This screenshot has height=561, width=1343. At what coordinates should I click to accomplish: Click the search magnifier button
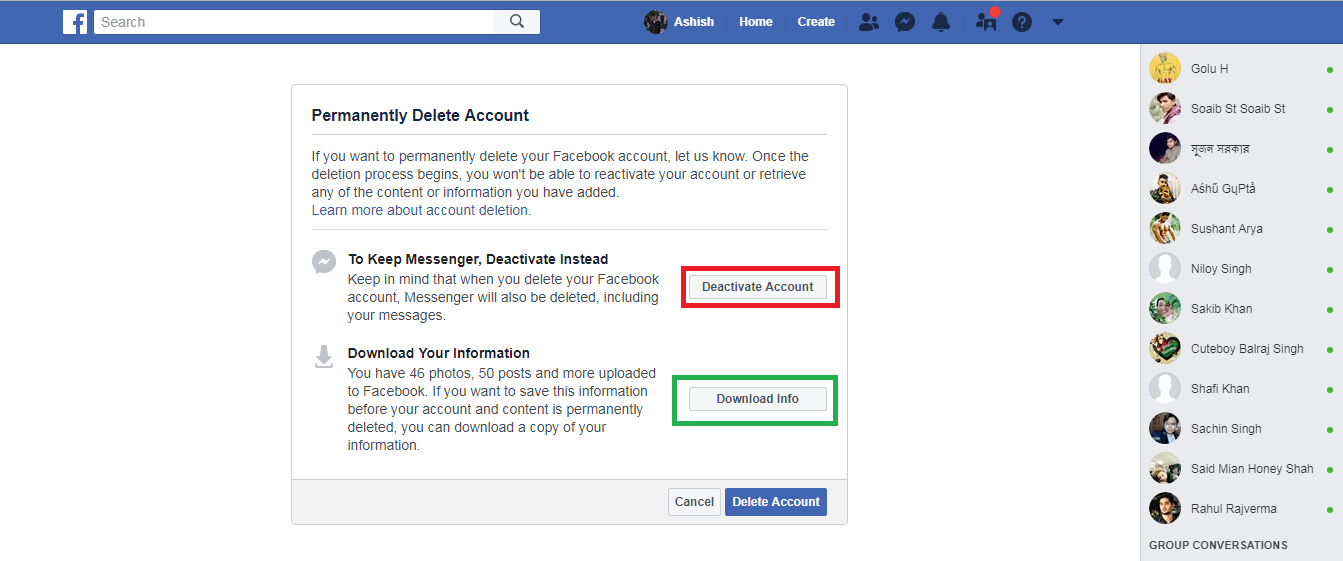point(517,22)
